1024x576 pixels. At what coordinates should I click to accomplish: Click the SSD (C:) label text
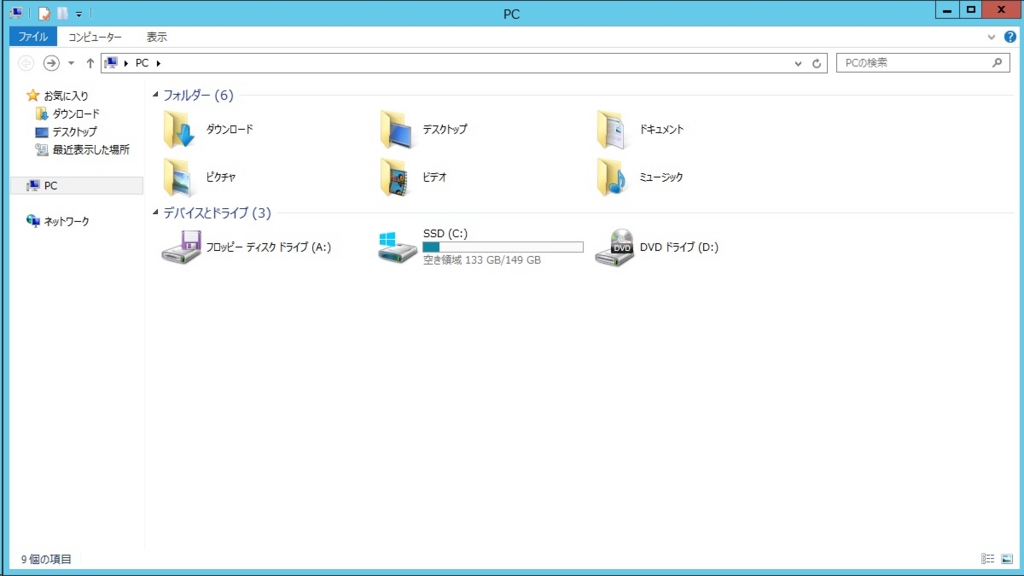(x=445, y=233)
